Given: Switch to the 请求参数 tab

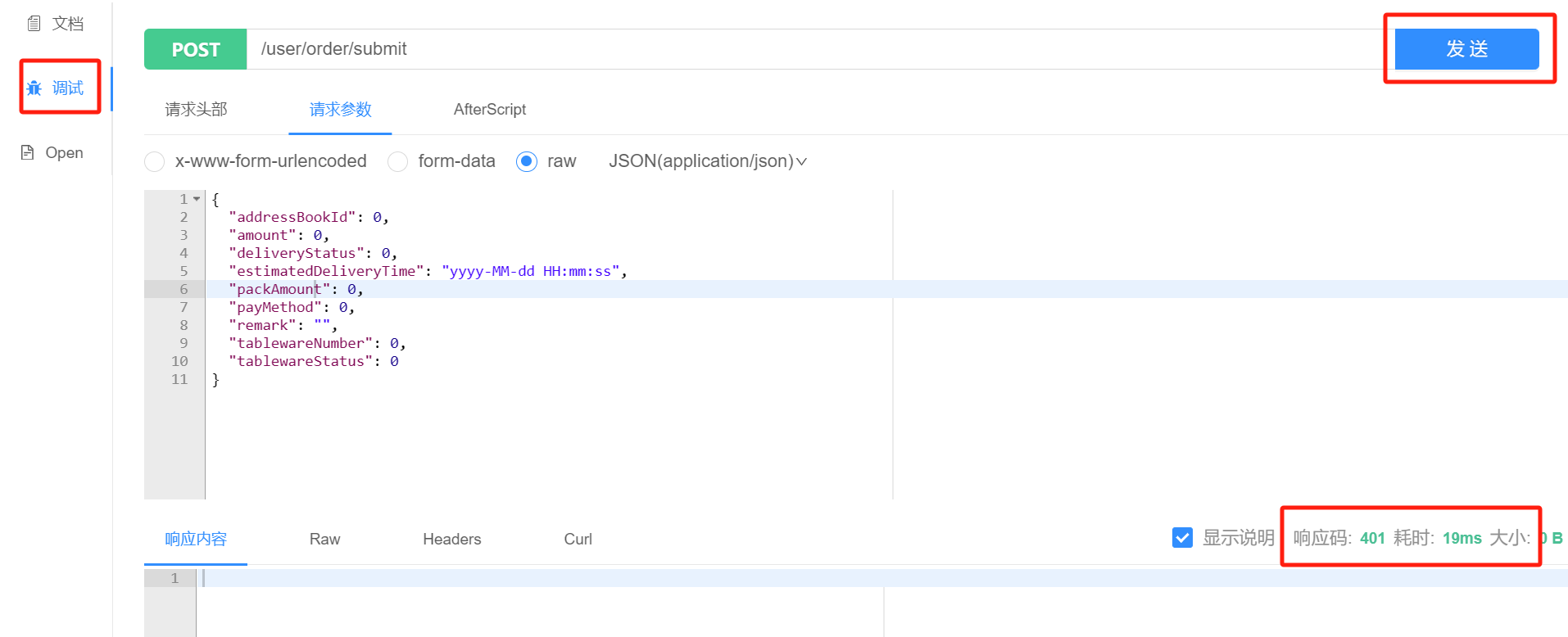Looking at the screenshot, I should pos(340,109).
